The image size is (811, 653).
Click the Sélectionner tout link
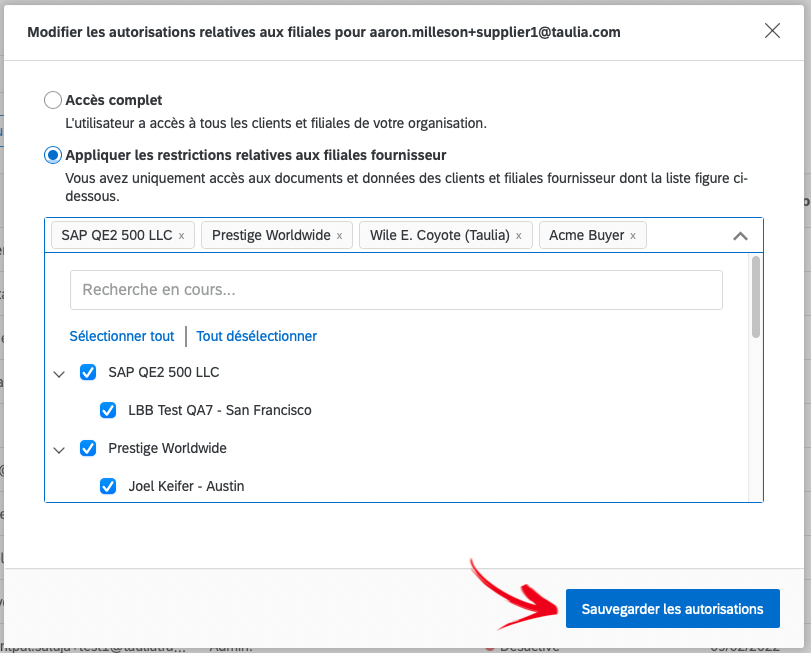122,336
